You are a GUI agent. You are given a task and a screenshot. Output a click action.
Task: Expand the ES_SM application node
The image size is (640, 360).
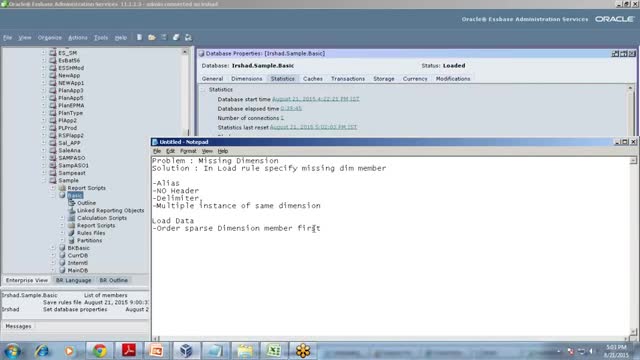point(44,53)
